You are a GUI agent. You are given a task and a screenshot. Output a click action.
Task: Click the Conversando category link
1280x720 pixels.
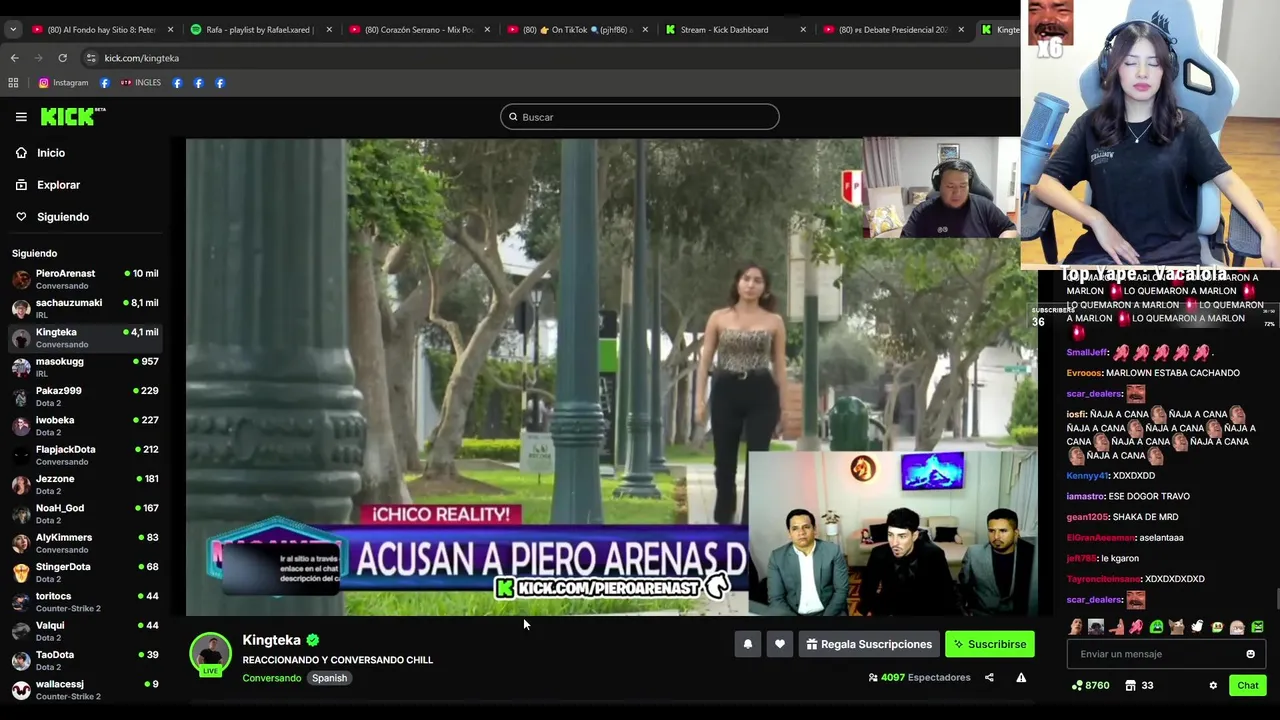(271, 678)
